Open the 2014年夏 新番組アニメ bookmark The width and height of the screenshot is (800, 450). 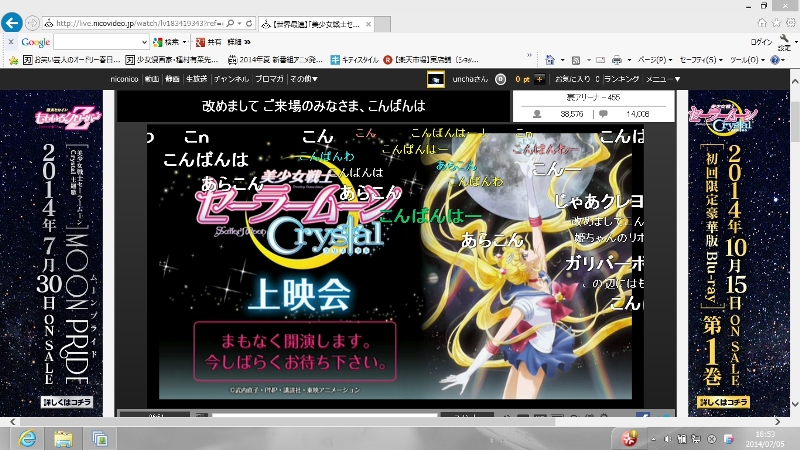pyautogui.click(x=276, y=60)
